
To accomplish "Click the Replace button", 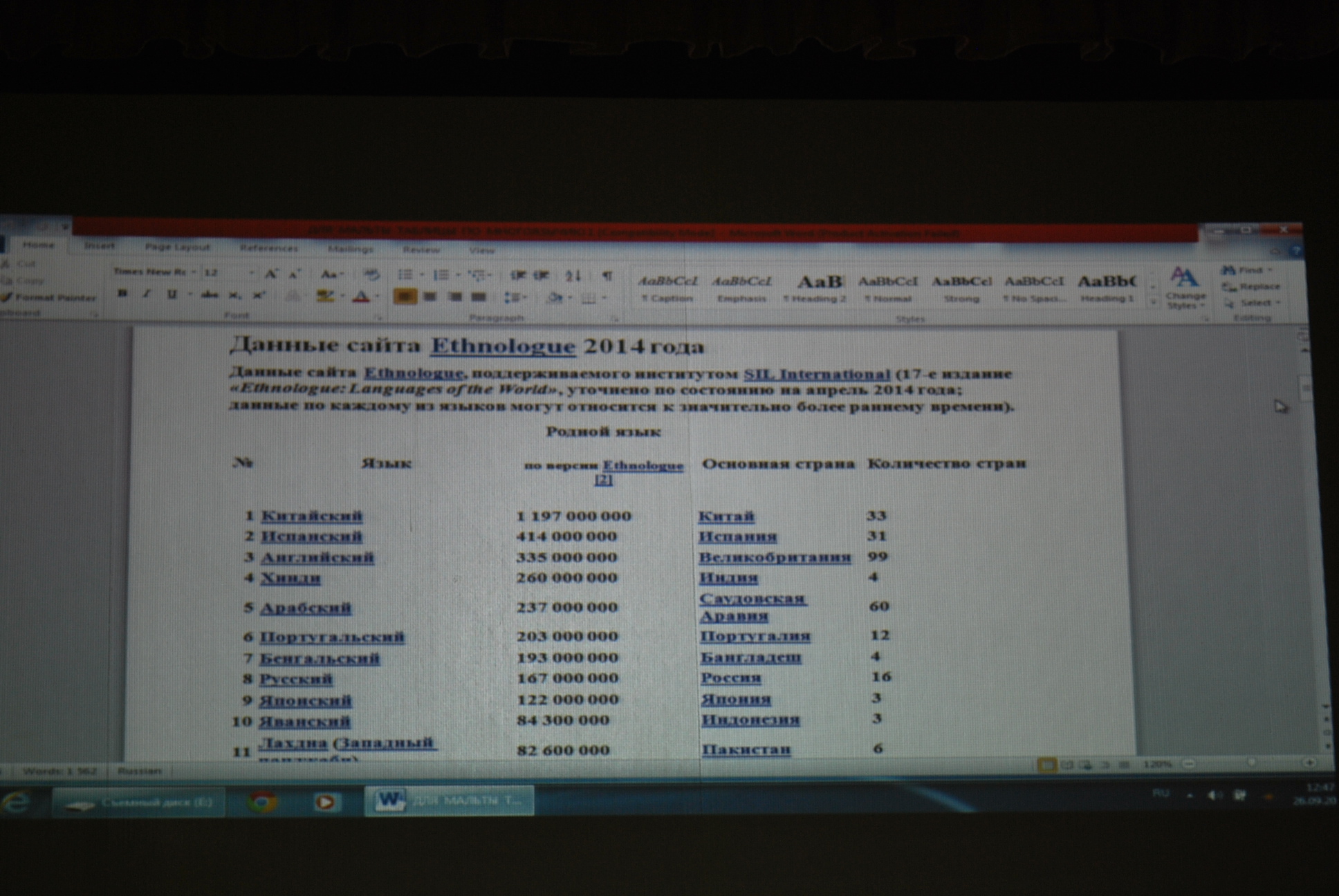I will coord(1251,286).
